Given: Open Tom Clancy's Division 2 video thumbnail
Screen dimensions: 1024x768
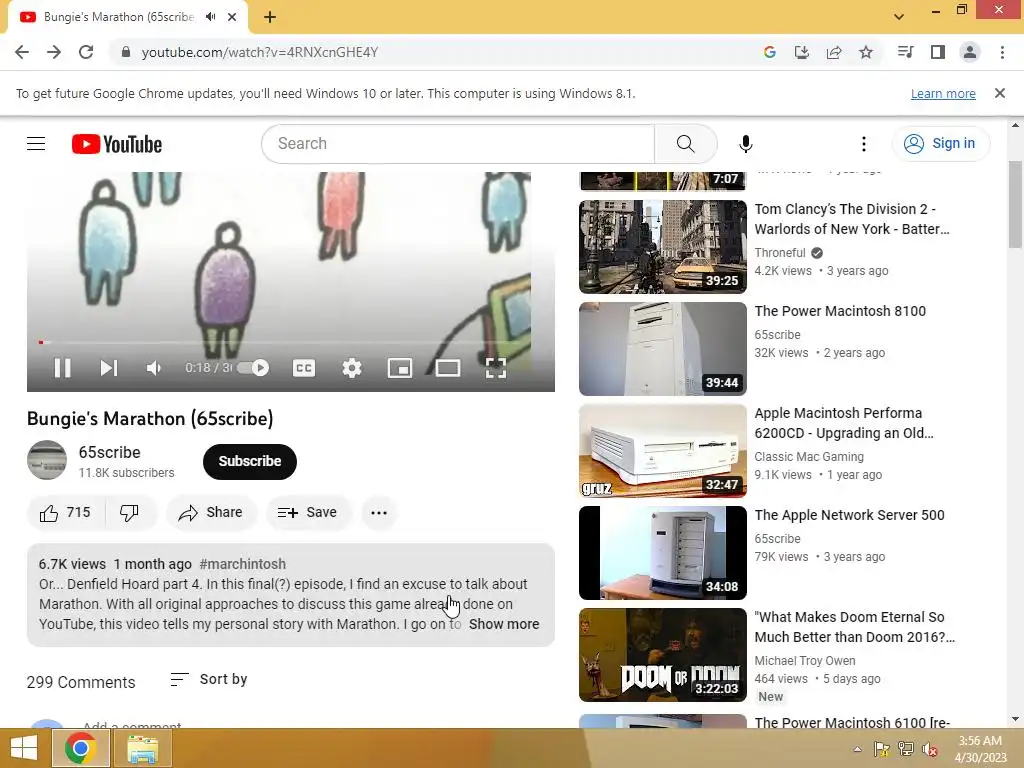Looking at the screenshot, I should [x=663, y=247].
